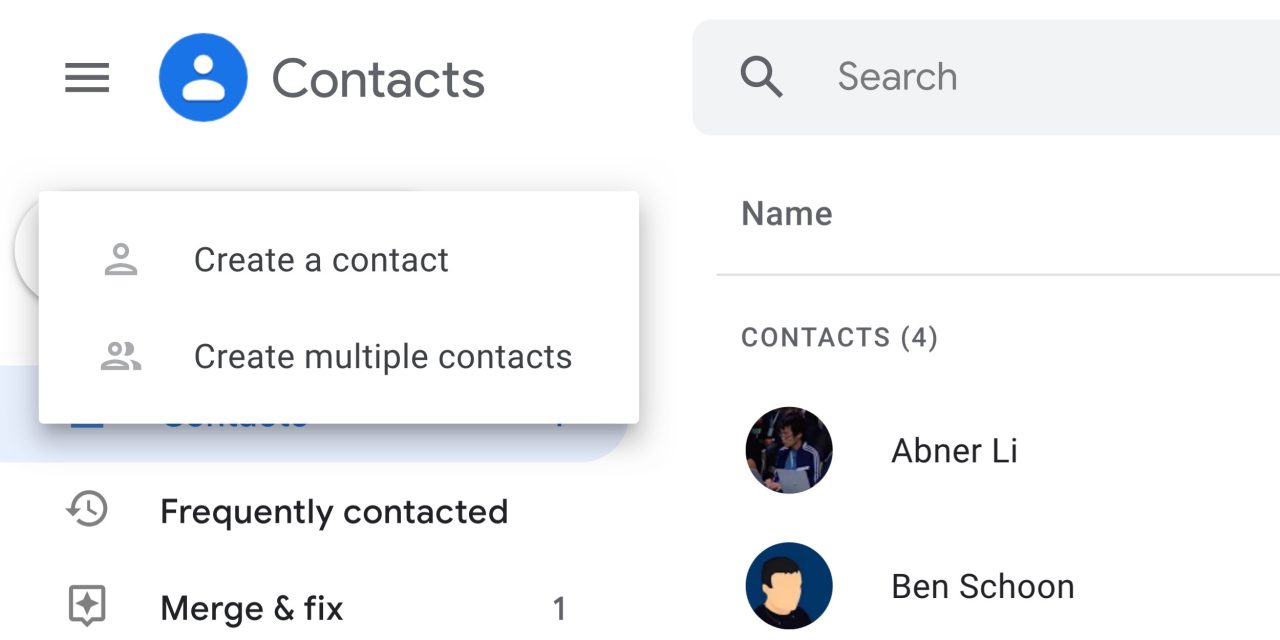Image resolution: width=1280 pixels, height=640 pixels.
Task: Open Ben Schoon's avatar thumbnail
Action: [789, 586]
